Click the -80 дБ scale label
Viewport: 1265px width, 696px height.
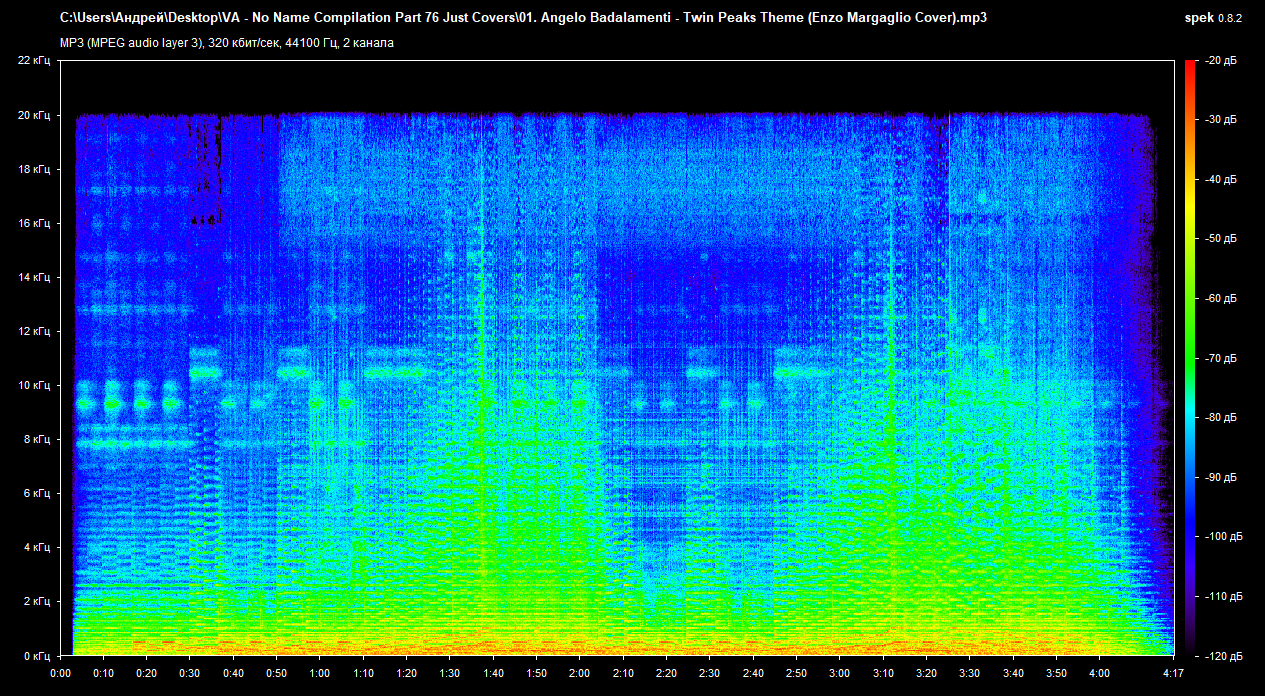pyautogui.click(x=1222, y=417)
